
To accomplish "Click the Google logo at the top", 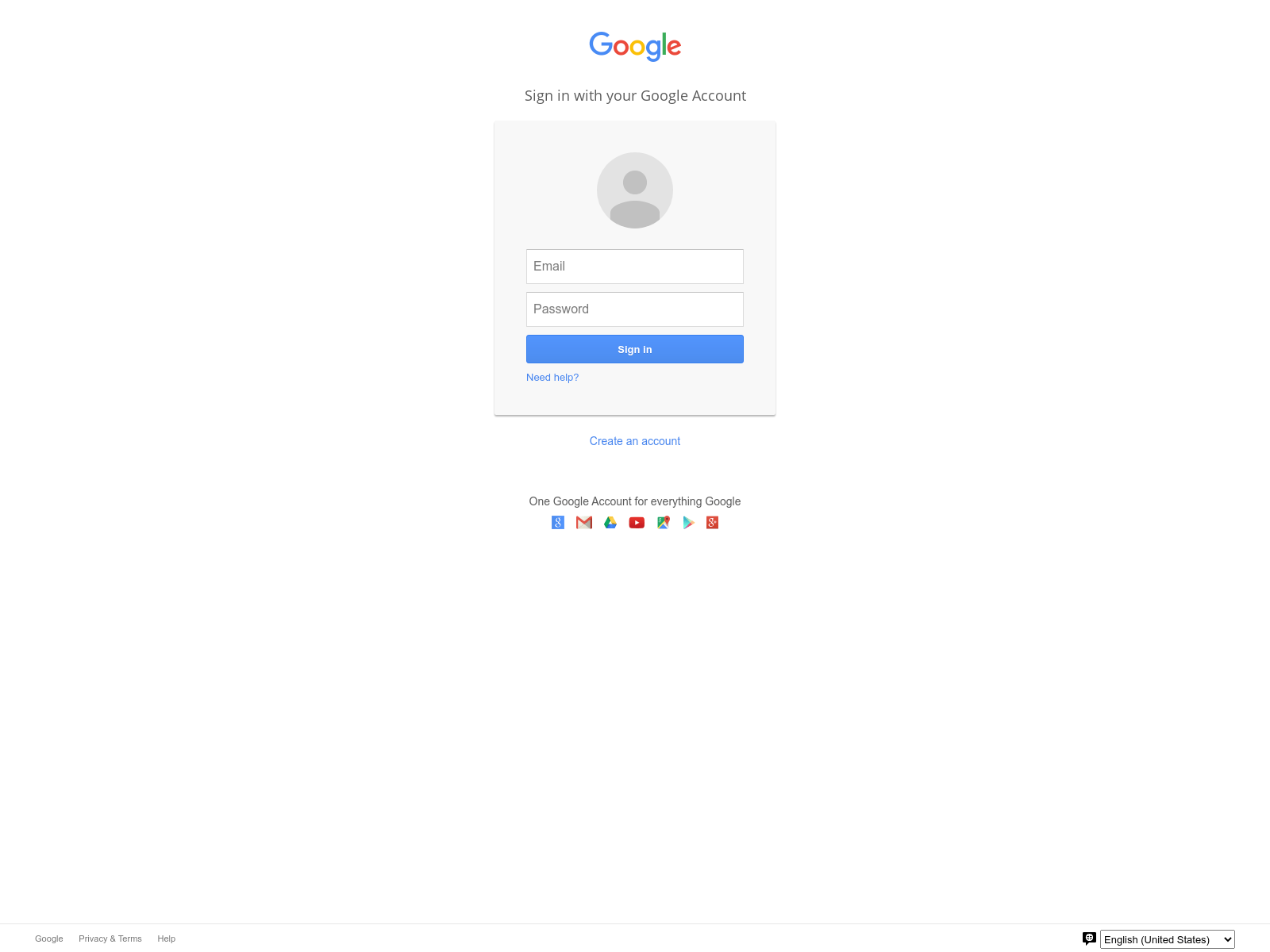I will (x=635, y=46).
